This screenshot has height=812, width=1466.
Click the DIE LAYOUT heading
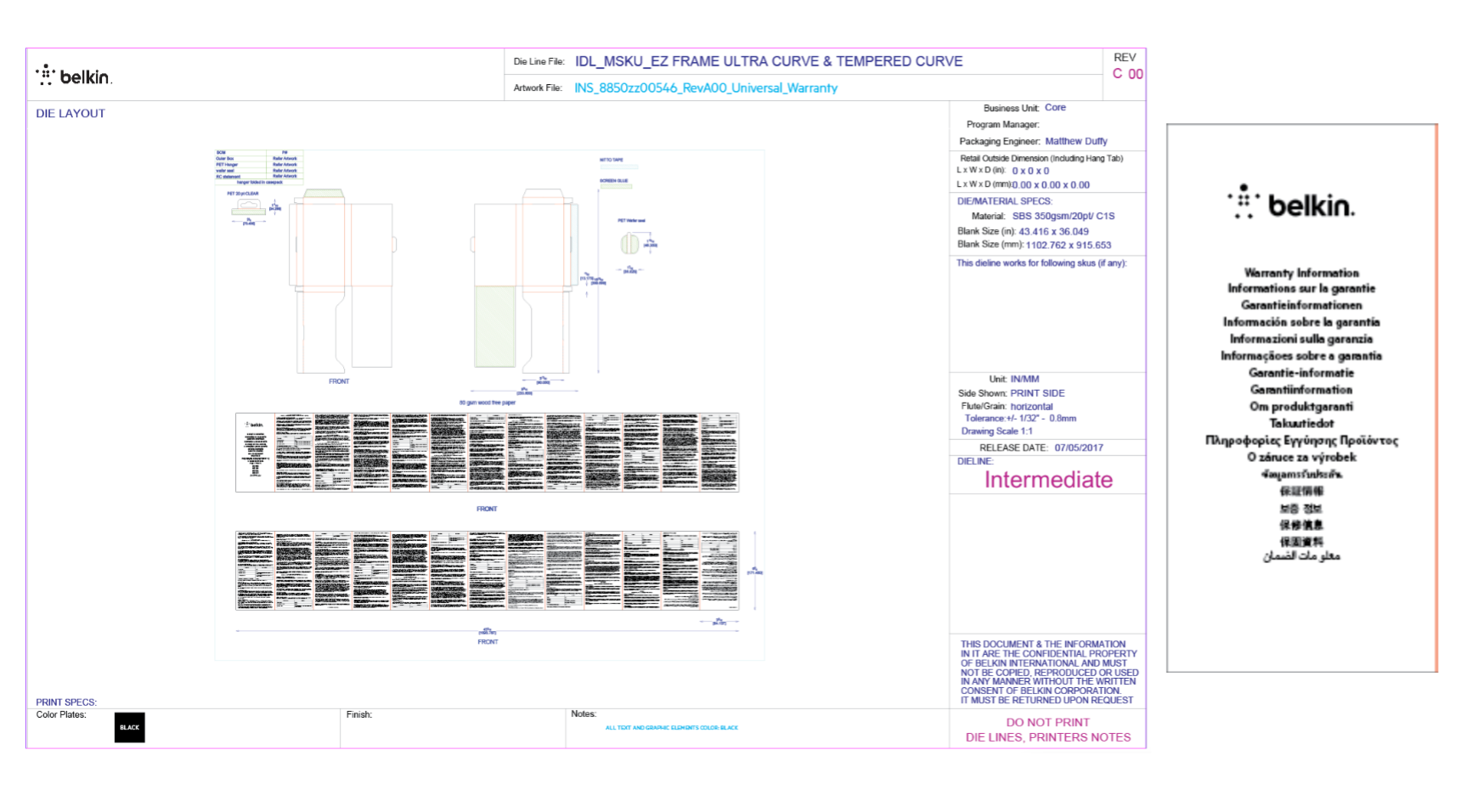point(70,113)
